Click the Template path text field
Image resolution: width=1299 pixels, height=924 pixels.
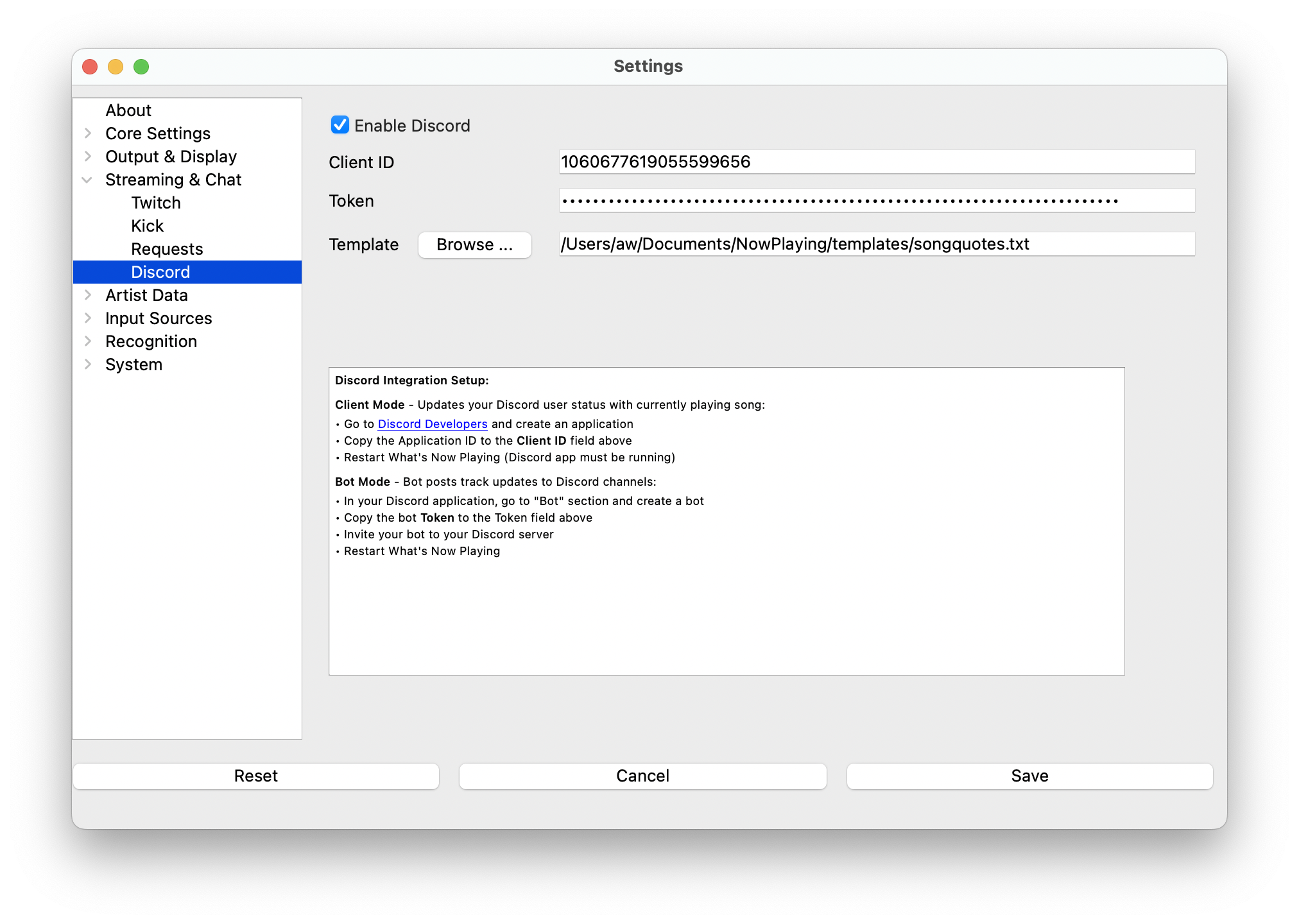(x=876, y=244)
